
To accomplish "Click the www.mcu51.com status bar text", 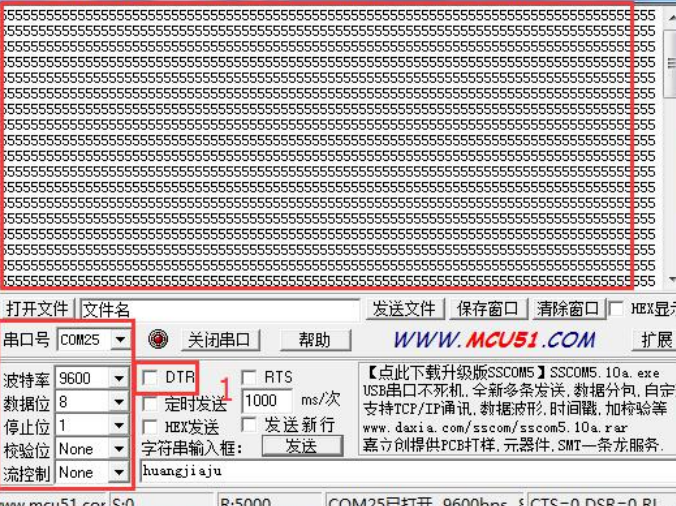I will pyautogui.click(x=53, y=500).
